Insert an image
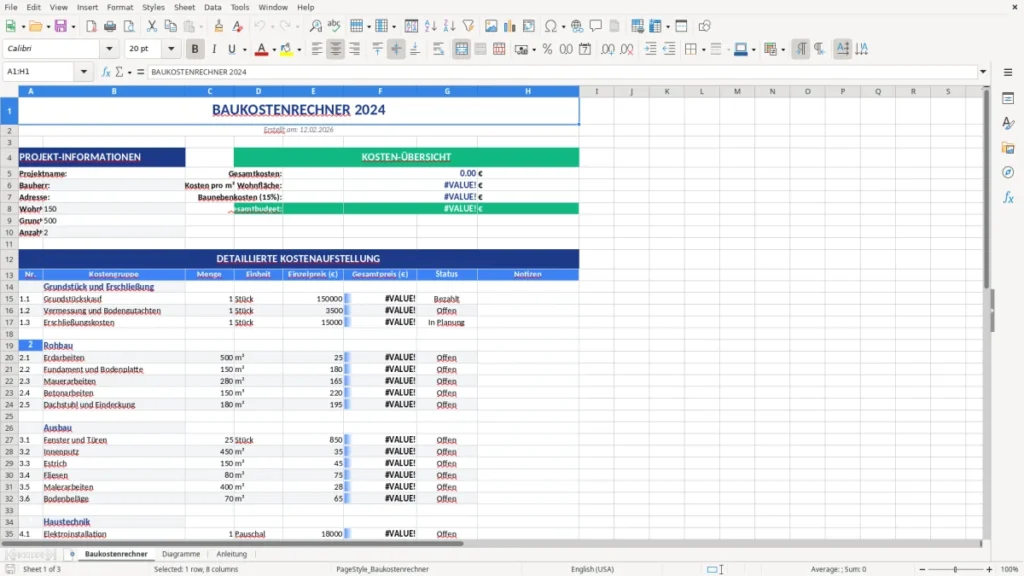The height and width of the screenshot is (576, 1024). 491,26
